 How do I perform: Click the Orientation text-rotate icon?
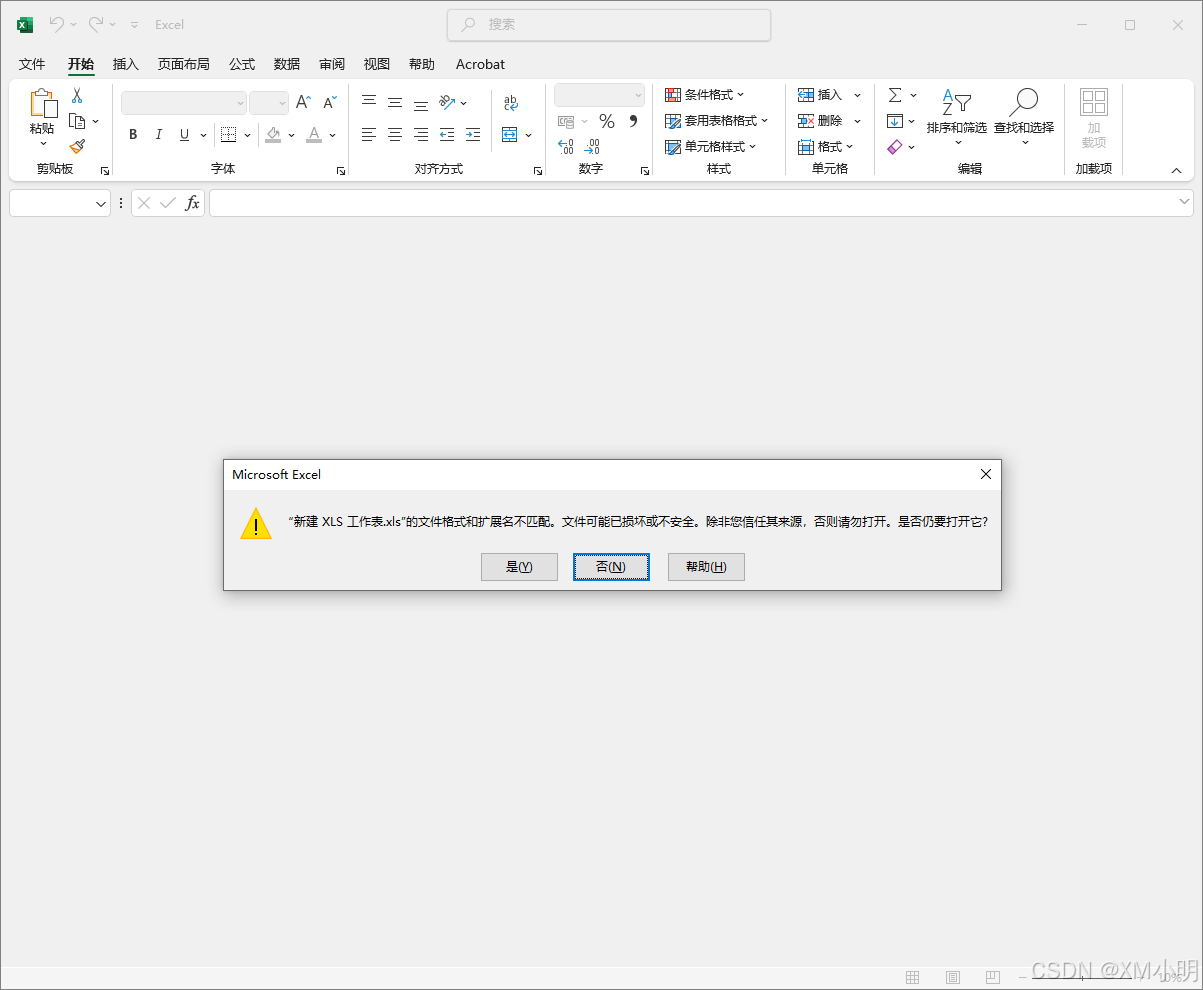(447, 102)
